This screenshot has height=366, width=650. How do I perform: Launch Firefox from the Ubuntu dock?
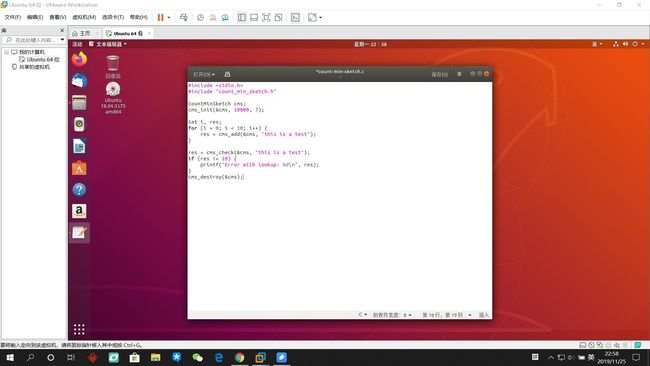pos(79,59)
